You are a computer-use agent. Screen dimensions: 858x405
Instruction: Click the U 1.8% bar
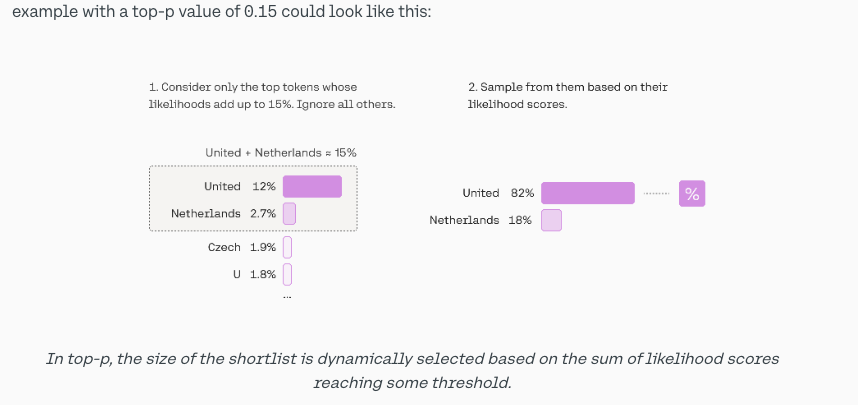[287, 274]
